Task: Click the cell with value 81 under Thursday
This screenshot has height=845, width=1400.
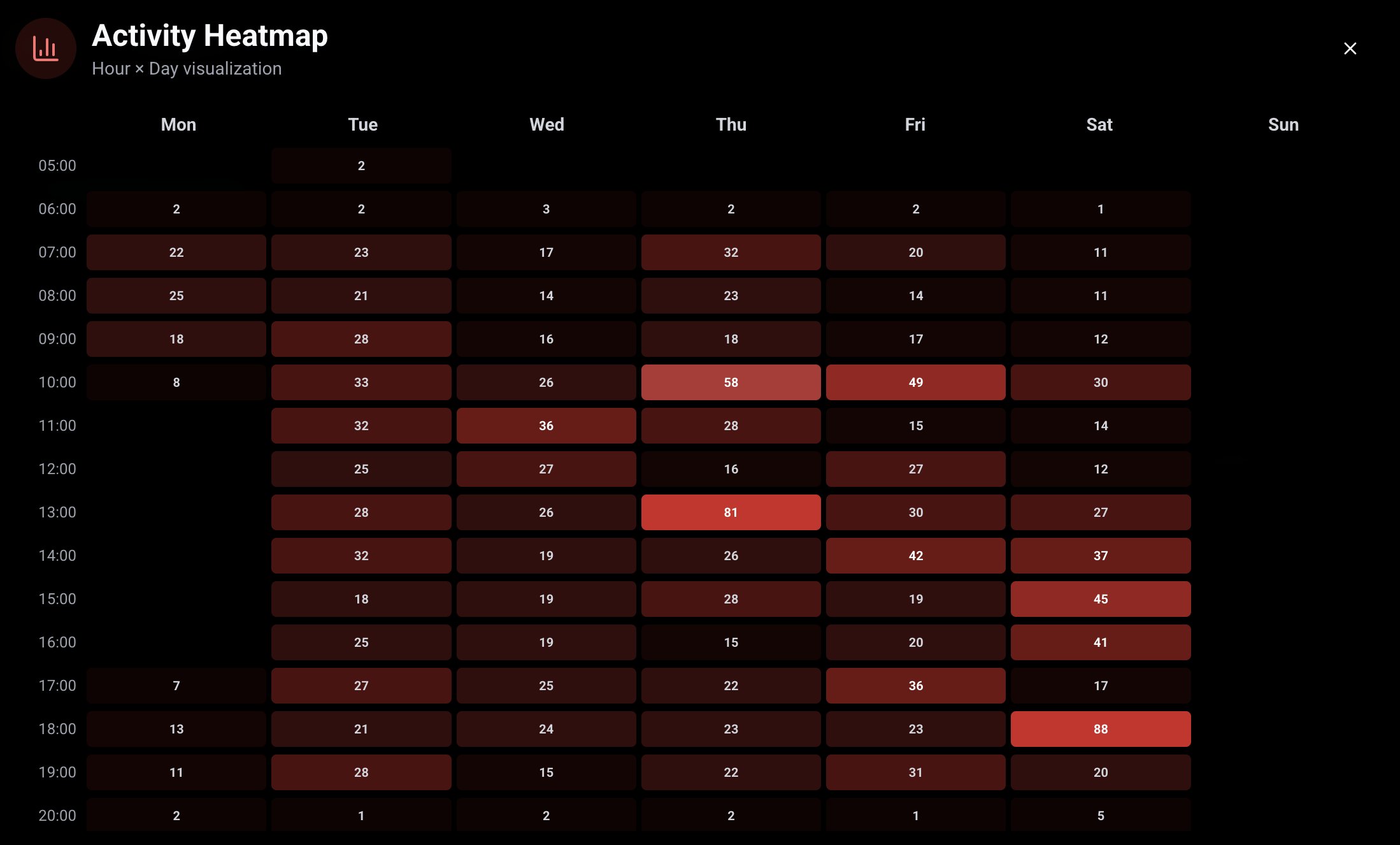Action: tap(731, 512)
